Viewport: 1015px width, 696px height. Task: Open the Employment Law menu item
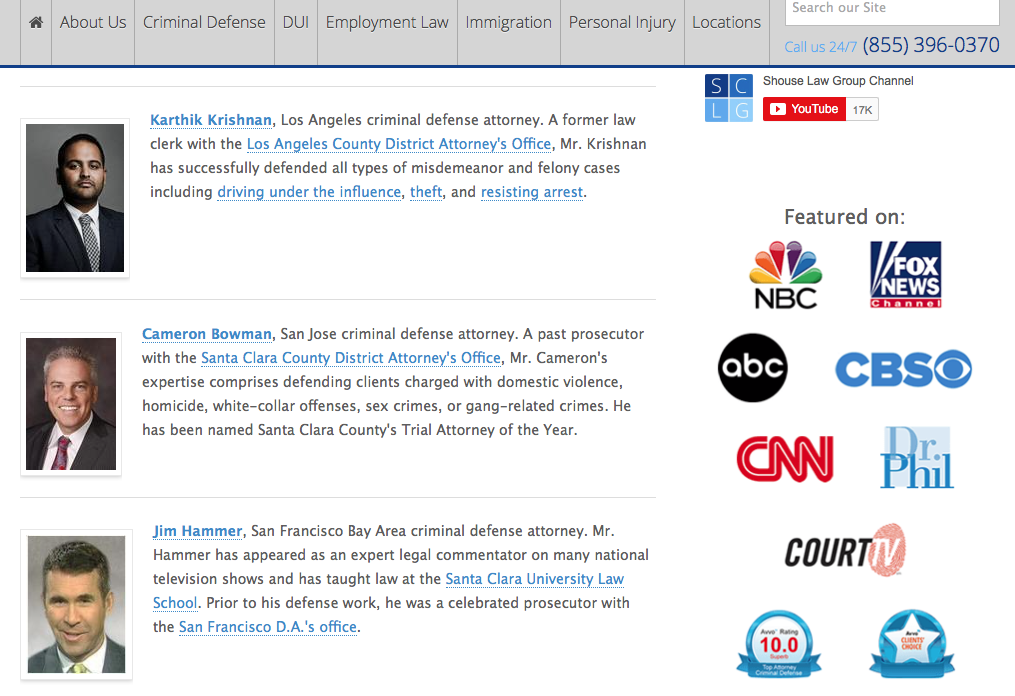(x=387, y=23)
